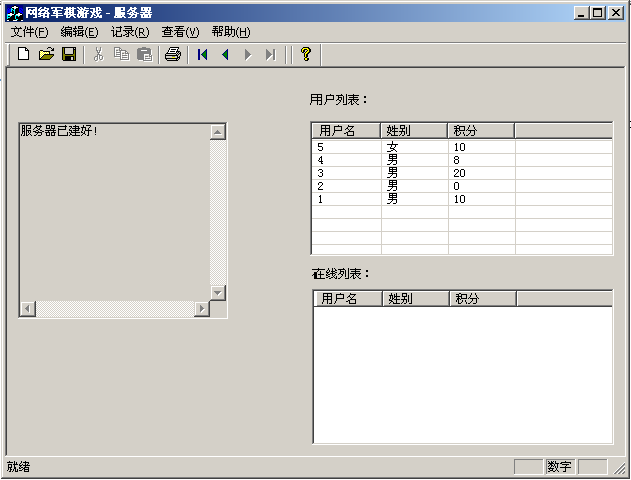Click the Cut scissors icon
This screenshot has width=631, height=480.
coord(99,54)
